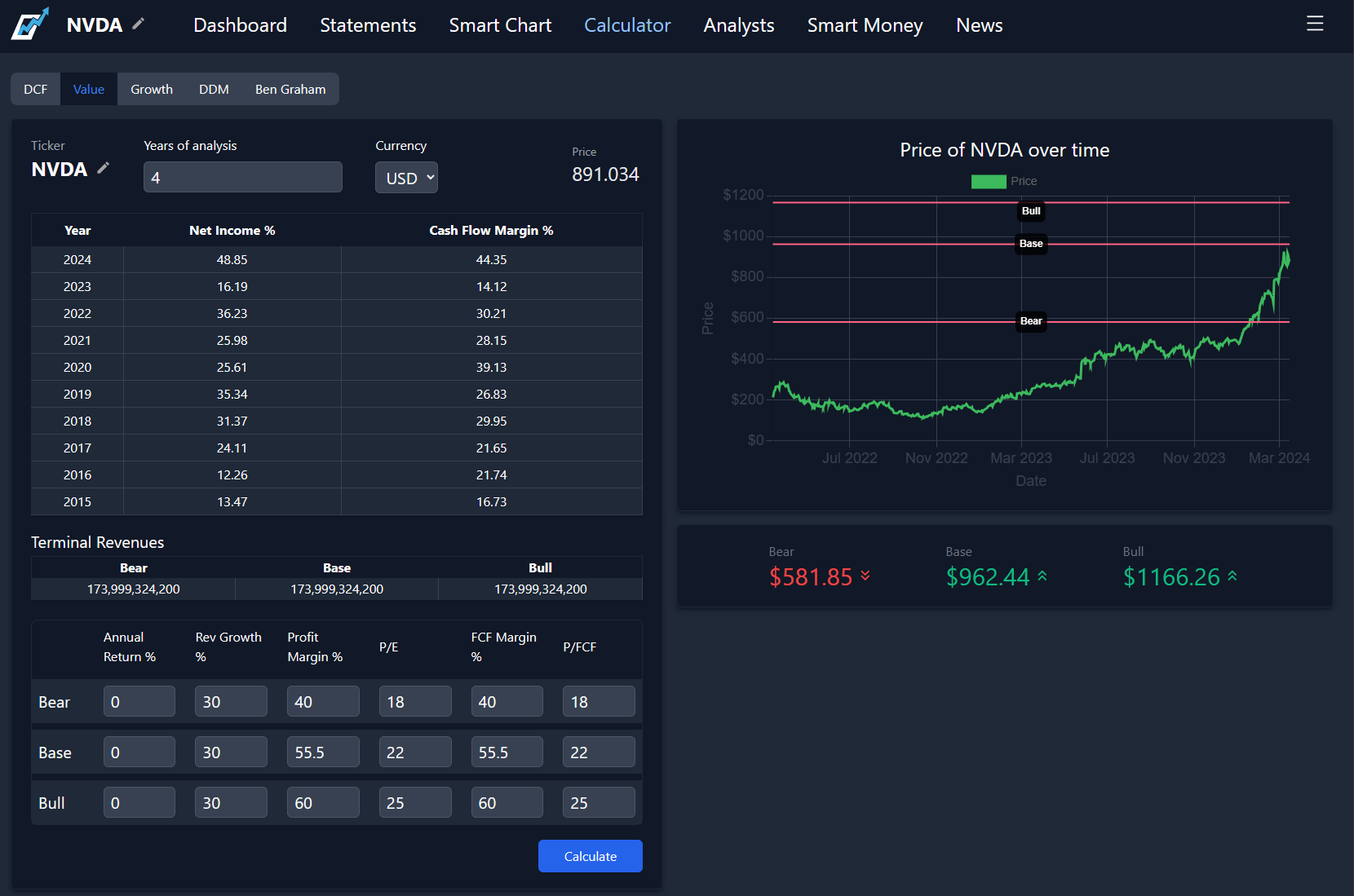This screenshot has height=896, width=1354.
Task: Switch to Ben Graham tab
Action: 290,89
